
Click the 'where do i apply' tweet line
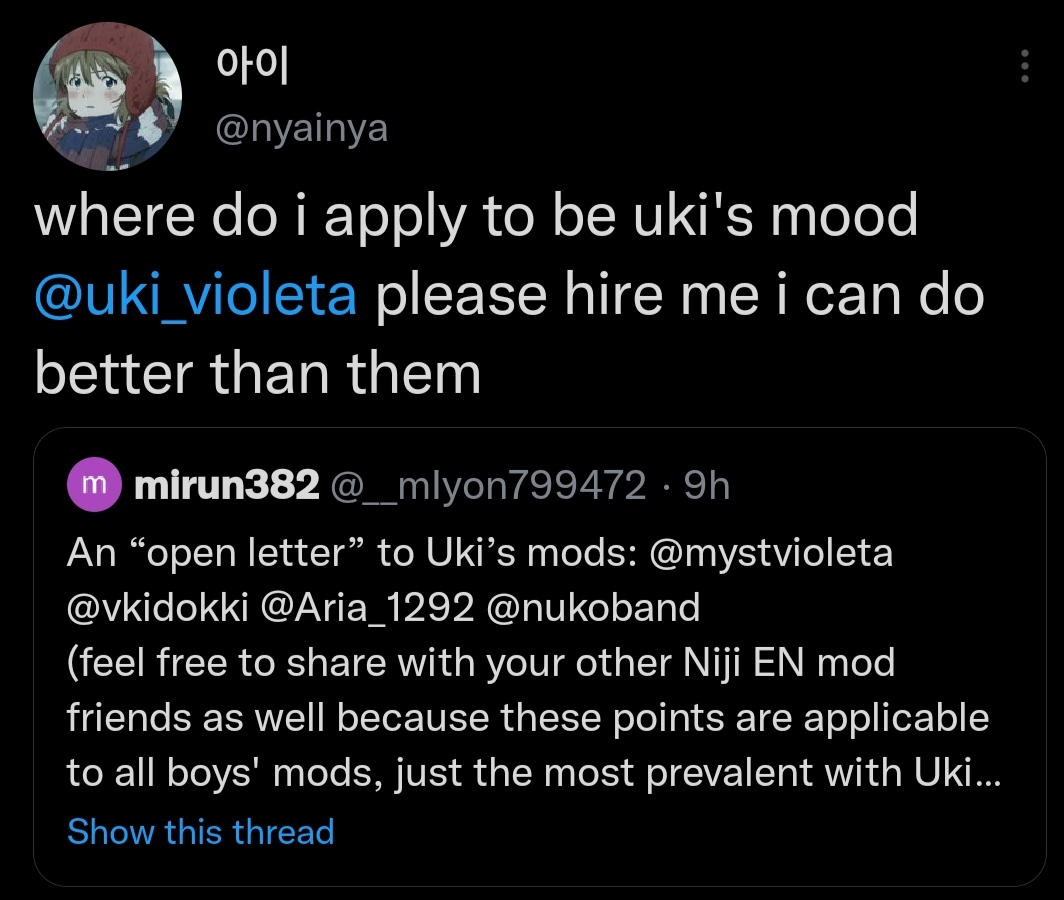pos(476,216)
